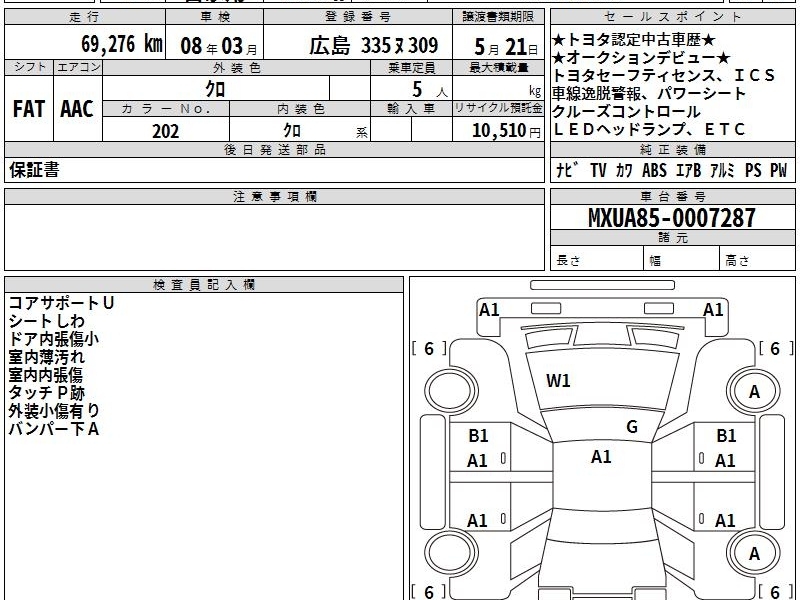
Task: Click the 検査員記入欄 section header
Action: (204, 285)
